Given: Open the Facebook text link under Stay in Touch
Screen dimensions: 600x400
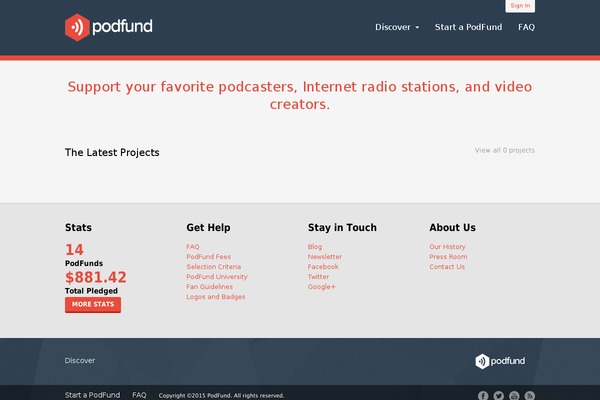Looking at the screenshot, I should (323, 266).
